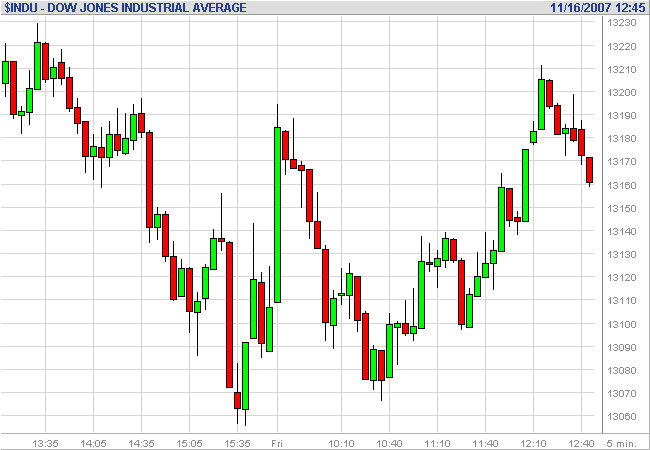
Task: Pick the 11:10 time axis label
Action: [437, 444]
